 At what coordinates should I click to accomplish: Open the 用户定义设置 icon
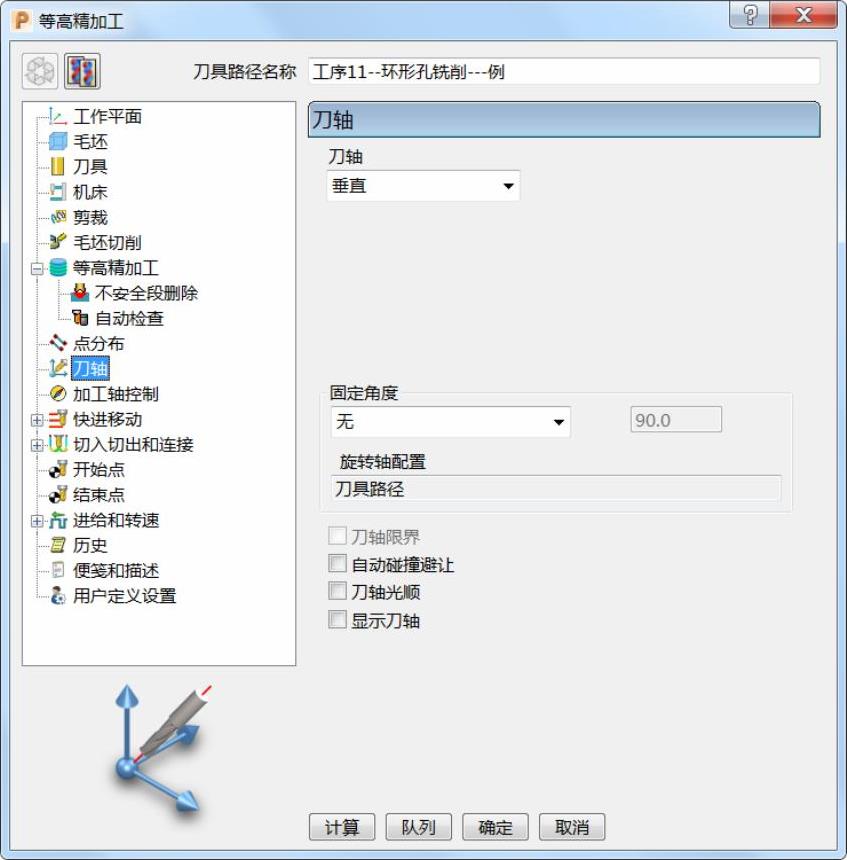58,596
